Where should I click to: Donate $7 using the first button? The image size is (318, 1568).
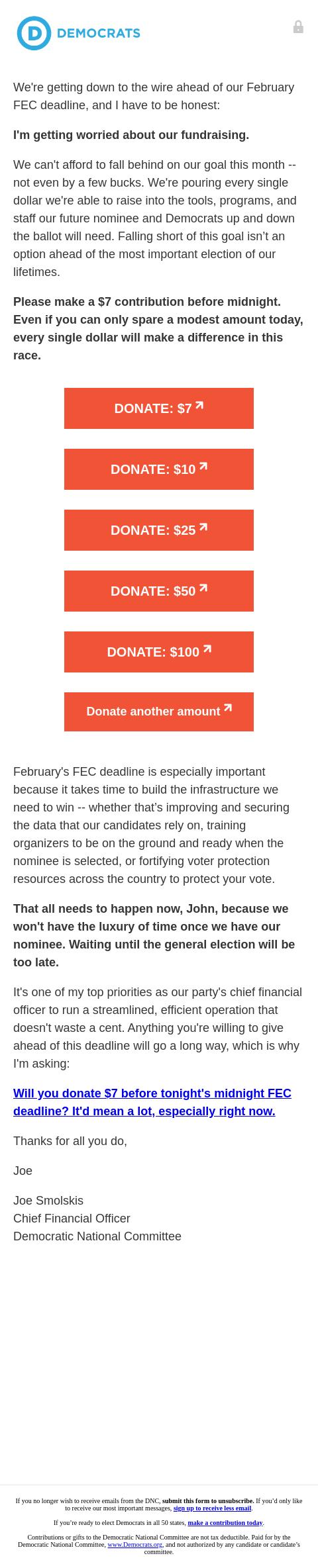coord(159,408)
